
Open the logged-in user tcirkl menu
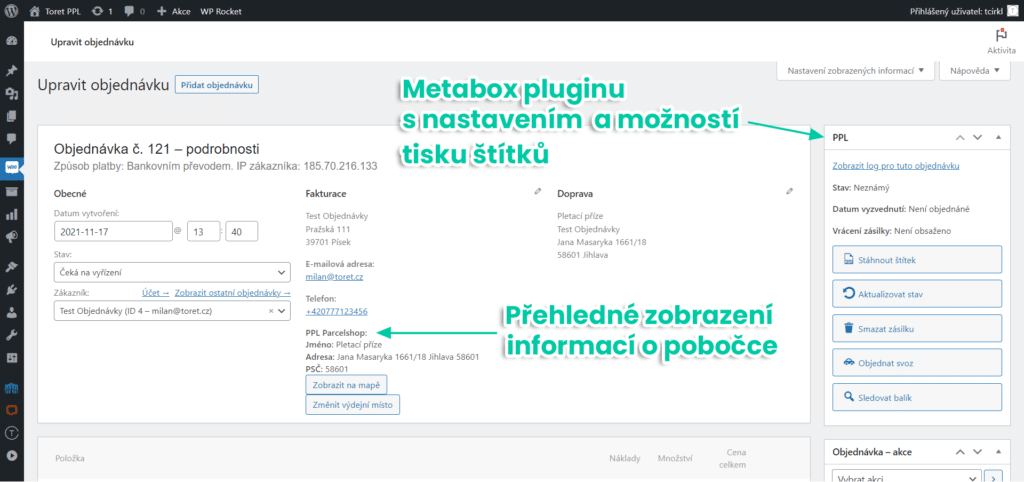click(963, 11)
